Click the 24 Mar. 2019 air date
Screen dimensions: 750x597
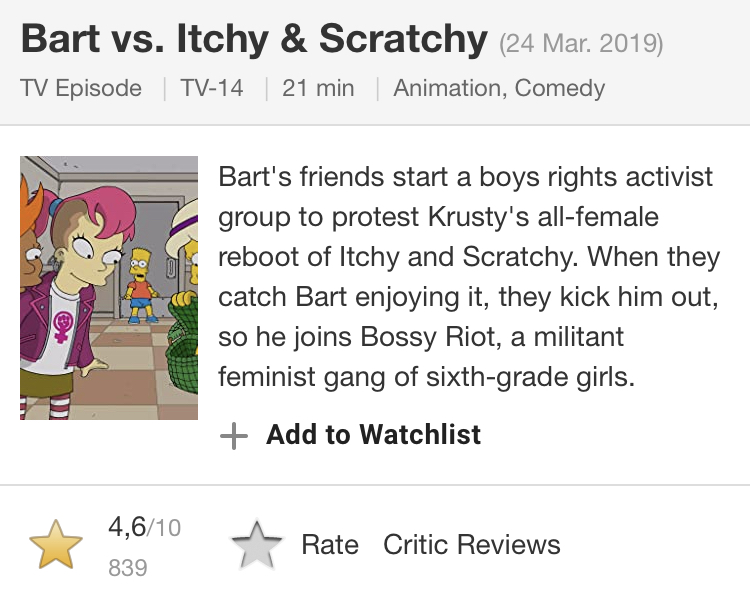click(x=580, y=44)
